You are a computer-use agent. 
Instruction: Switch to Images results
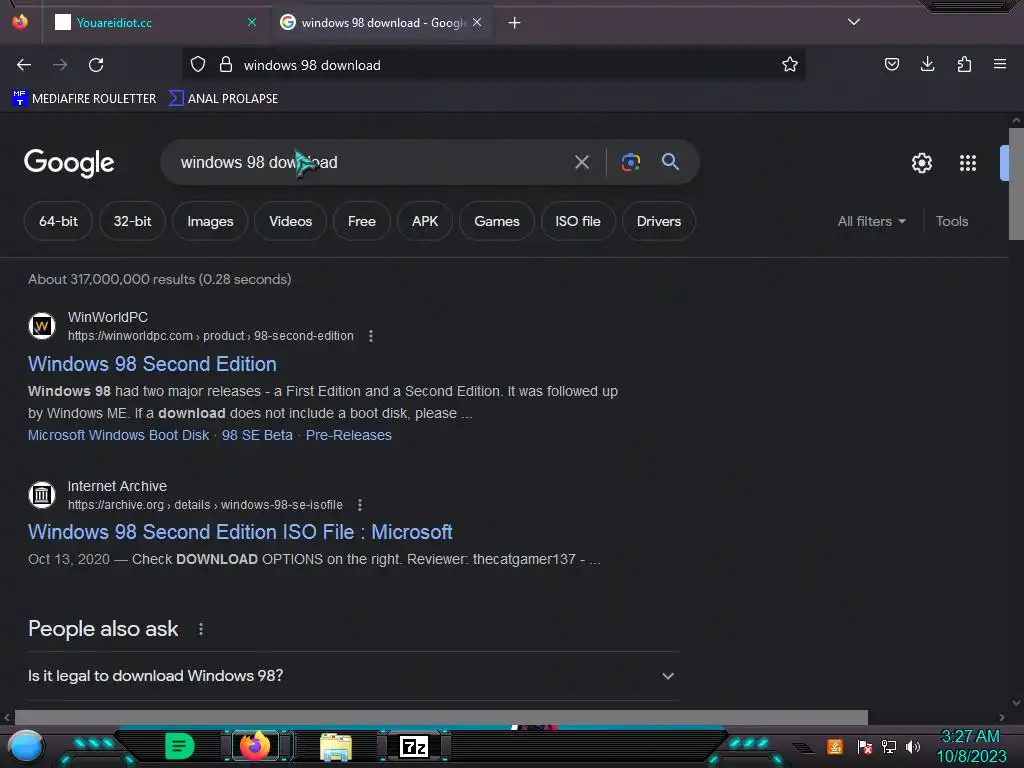tap(210, 221)
